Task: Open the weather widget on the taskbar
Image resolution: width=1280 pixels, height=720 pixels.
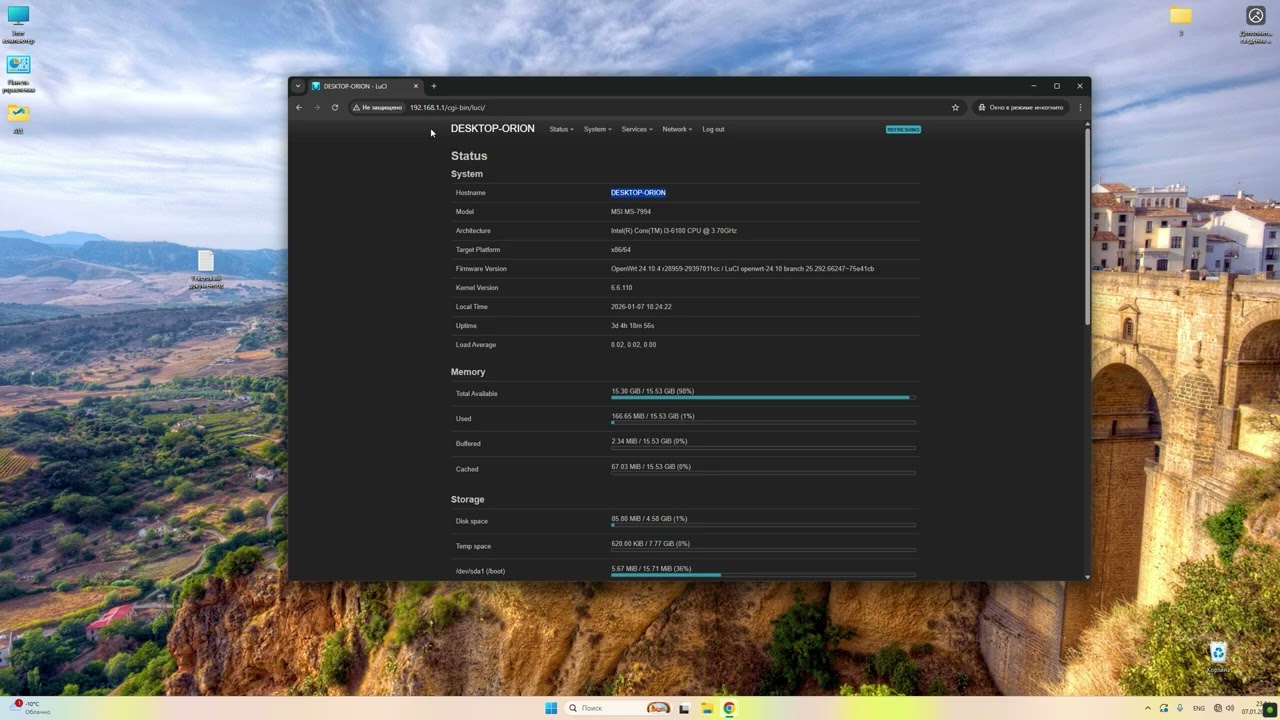Action: click(x=28, y=707)
